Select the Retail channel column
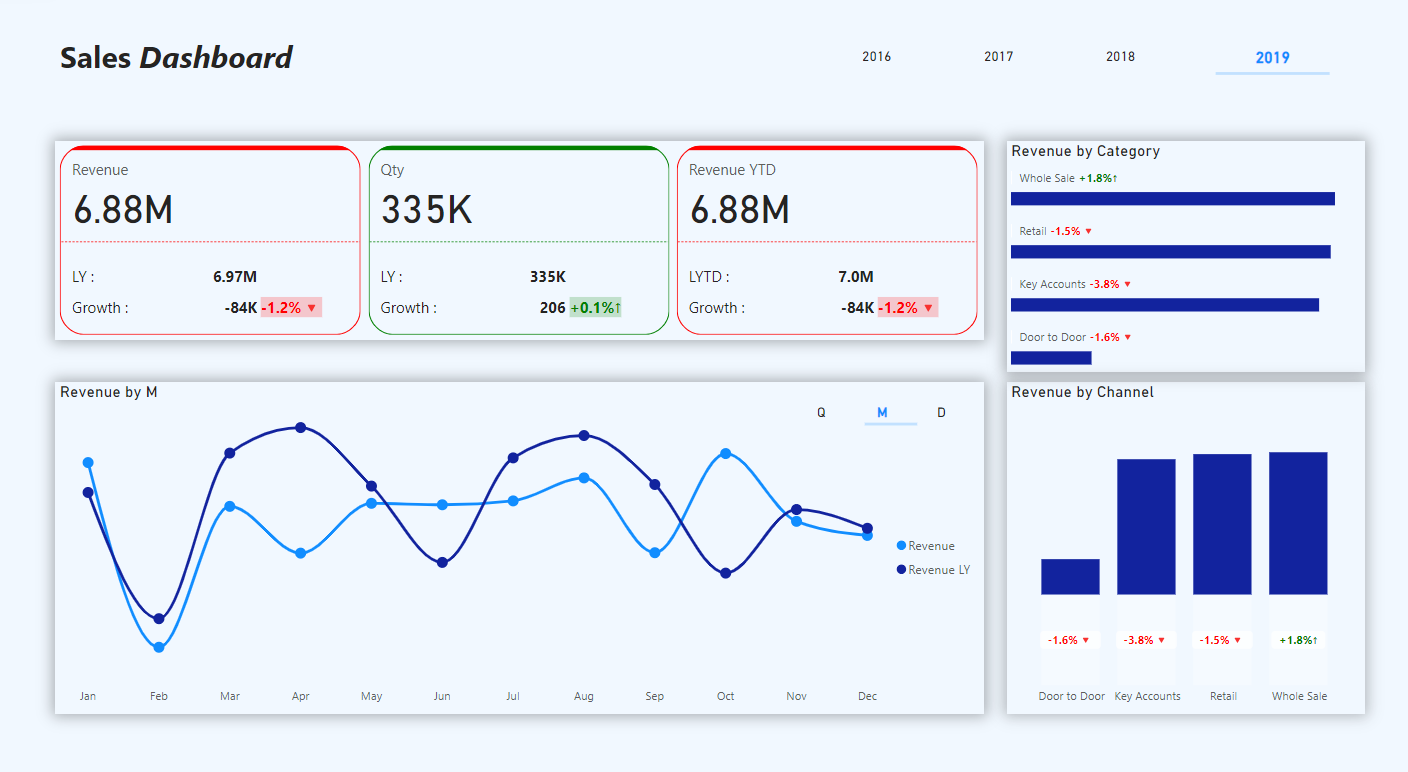The height and width of the screenshot is (772, 1408). [1222, 524]
